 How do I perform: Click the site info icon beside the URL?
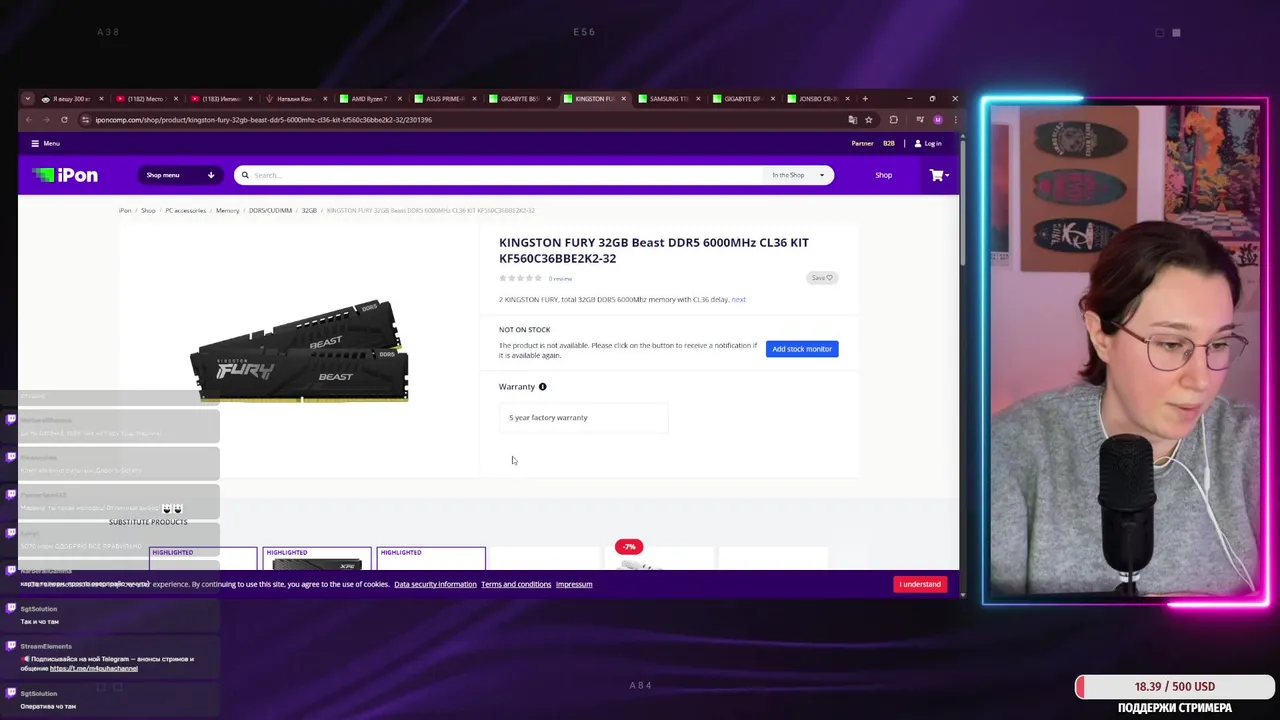(x=86, y=119)
